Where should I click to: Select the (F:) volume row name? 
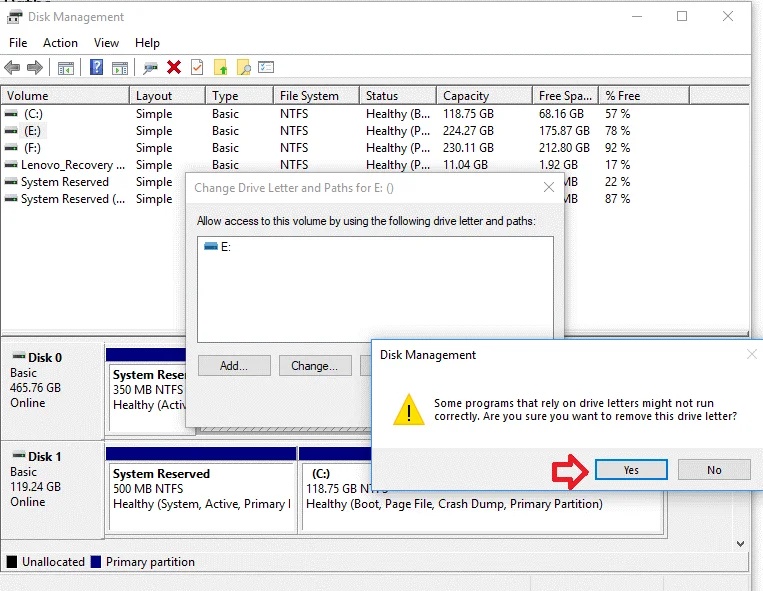tap(33, 148)
